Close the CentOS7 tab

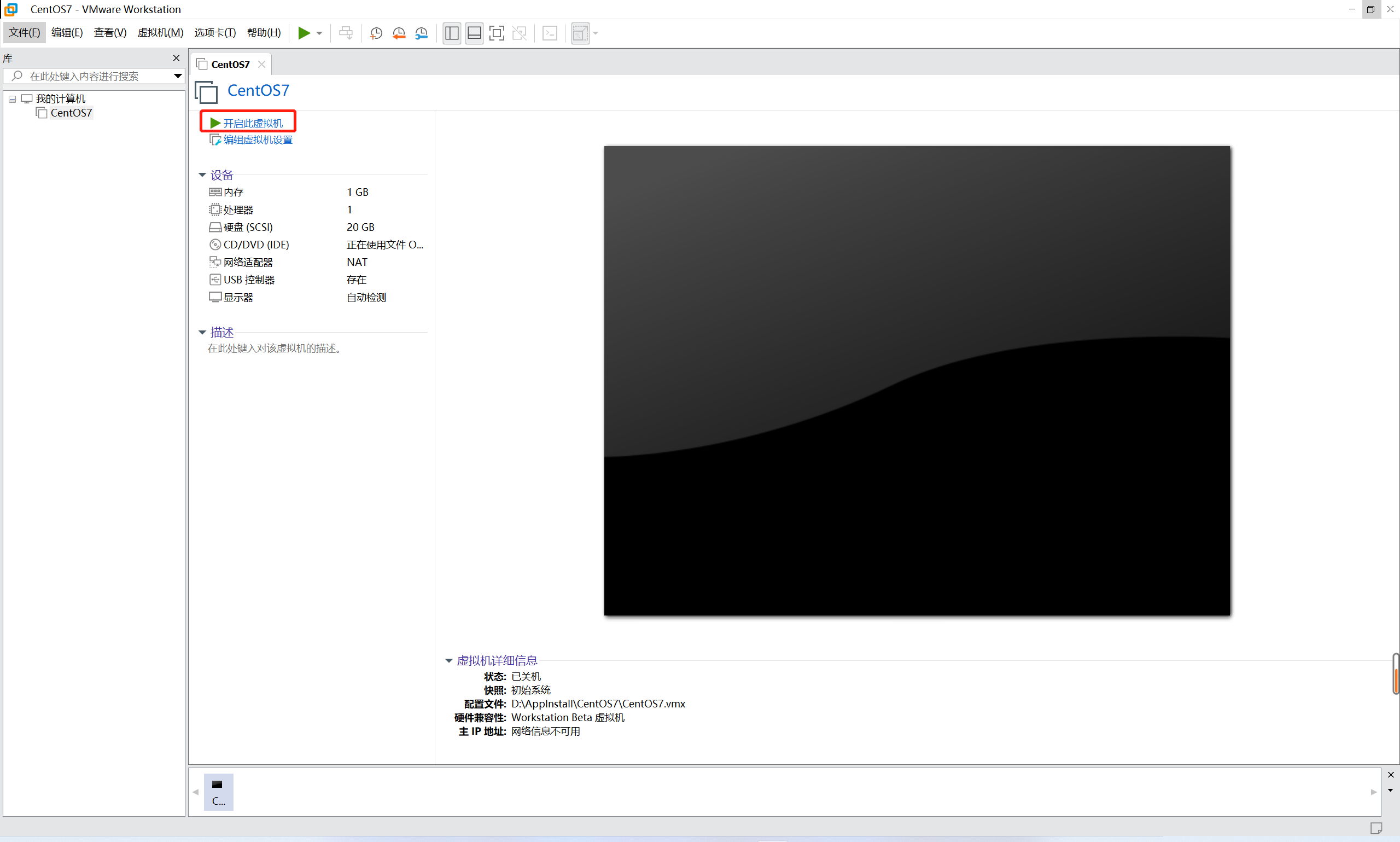[x=261, y=64]
